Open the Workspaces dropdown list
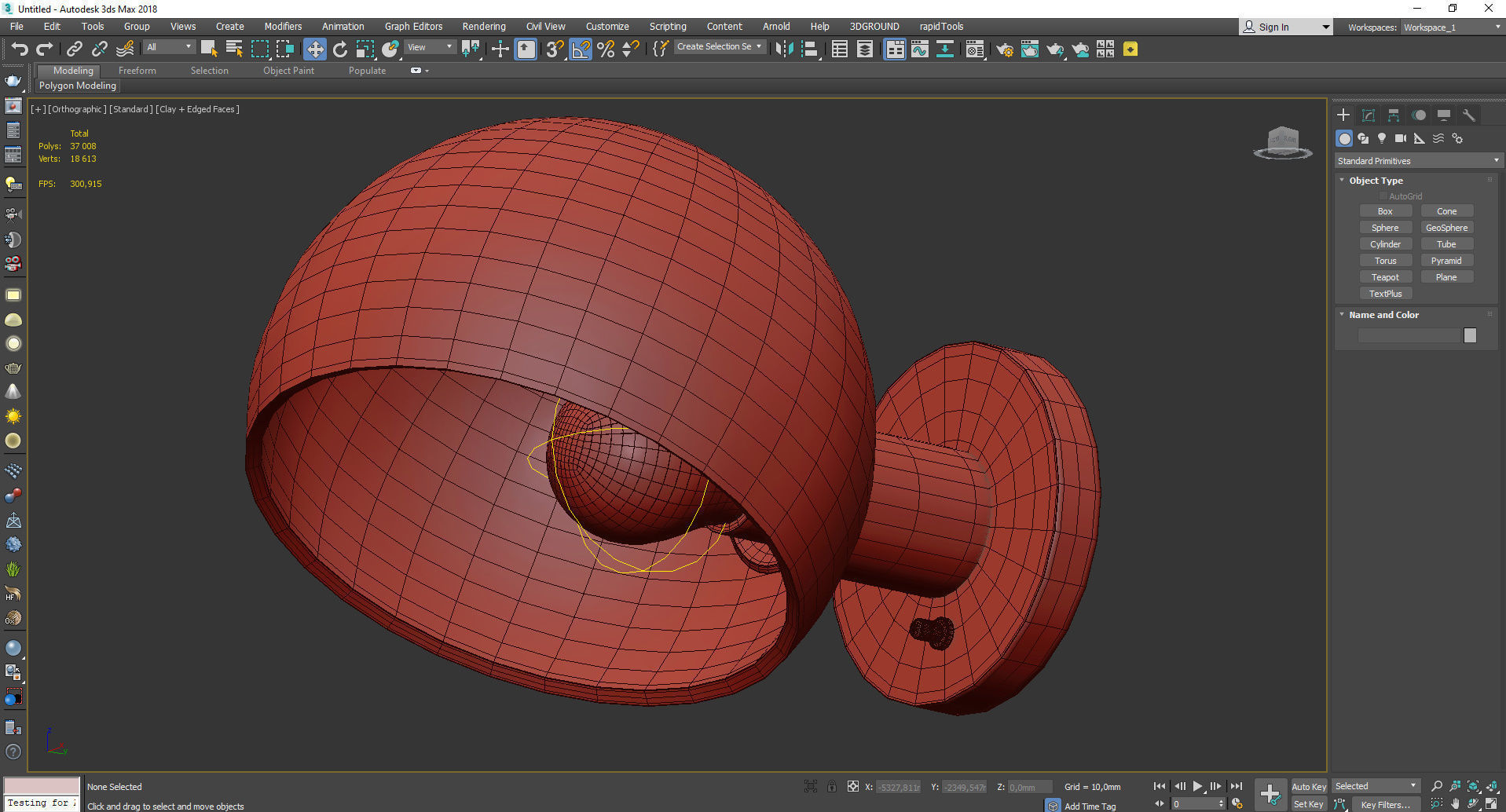Screen dimensions: 1506x812 1452,27
